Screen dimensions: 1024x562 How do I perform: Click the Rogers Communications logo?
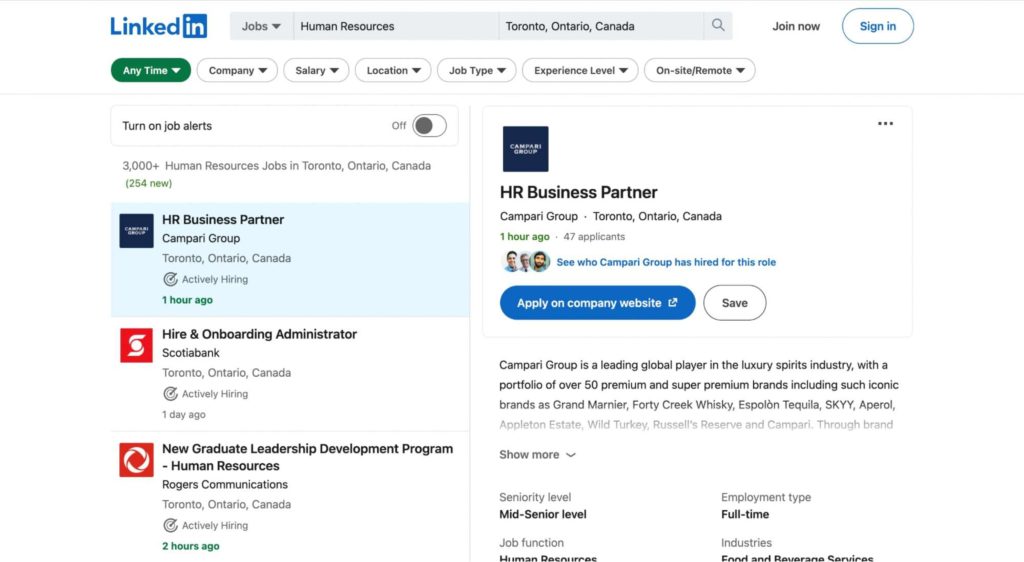pyautogui.click(x=136, y=460)
